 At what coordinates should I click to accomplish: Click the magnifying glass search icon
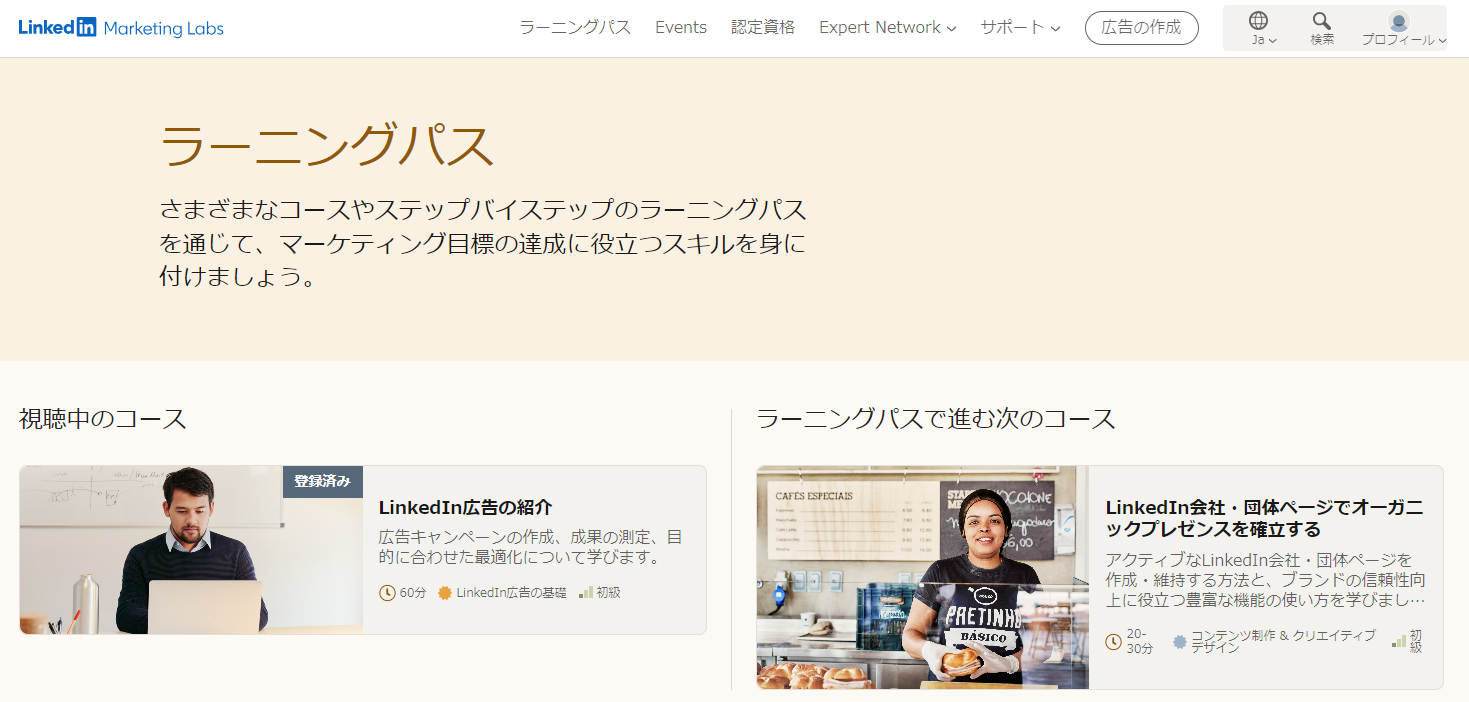point(1321,21)
